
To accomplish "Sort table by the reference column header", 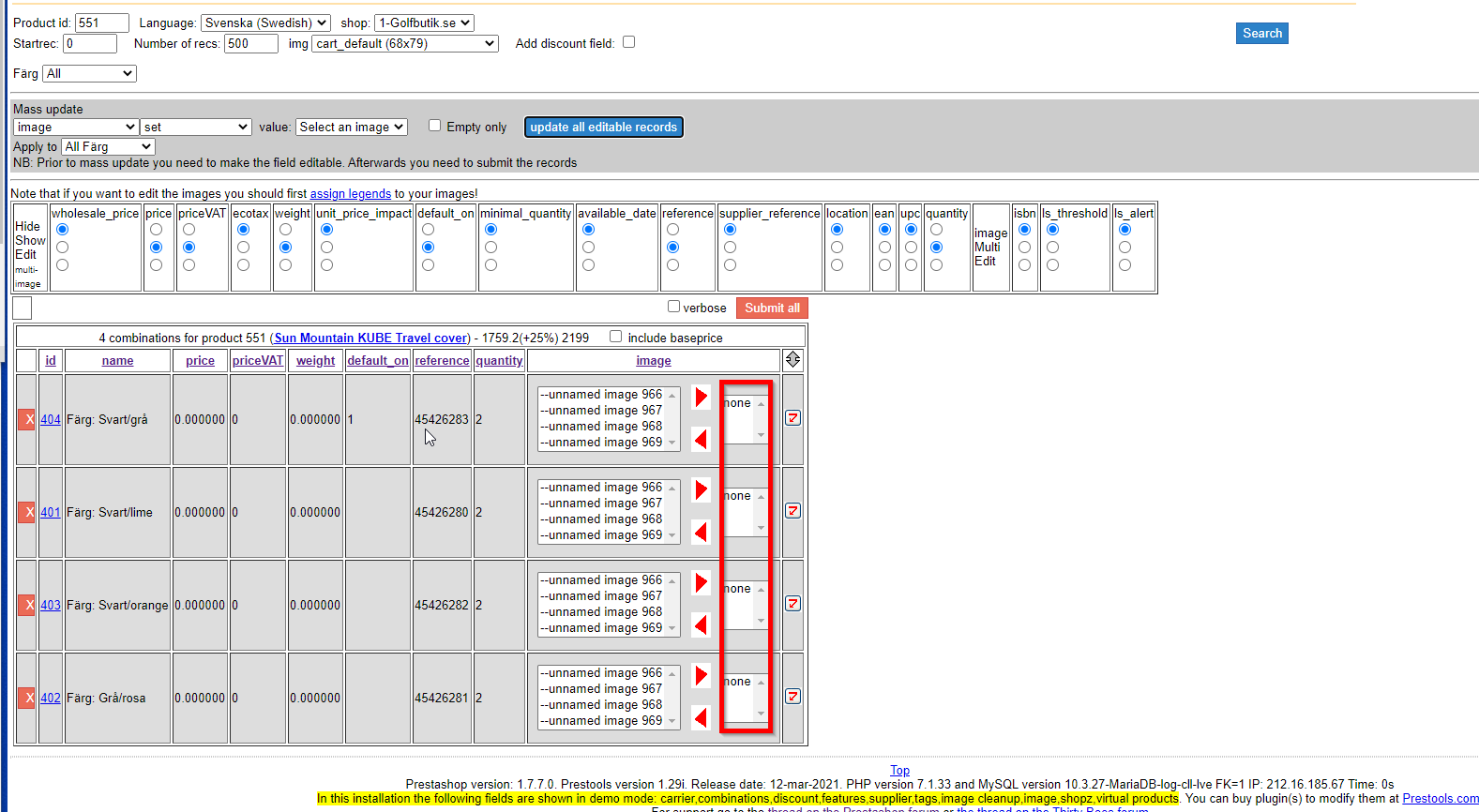I will pyautogui.click(x=442, y=361).
